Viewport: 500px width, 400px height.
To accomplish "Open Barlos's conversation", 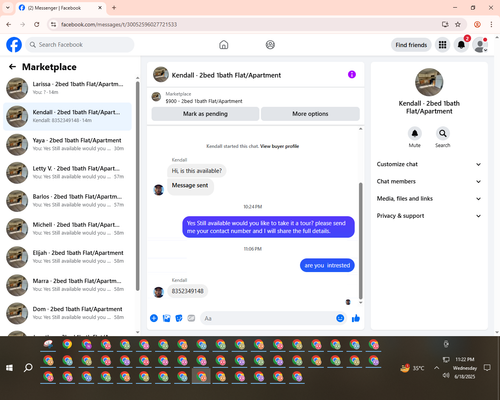I will 67,201.
